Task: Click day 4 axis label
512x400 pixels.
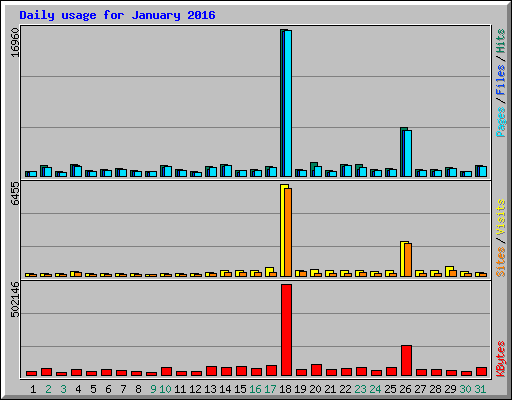Action: point(78,389)
